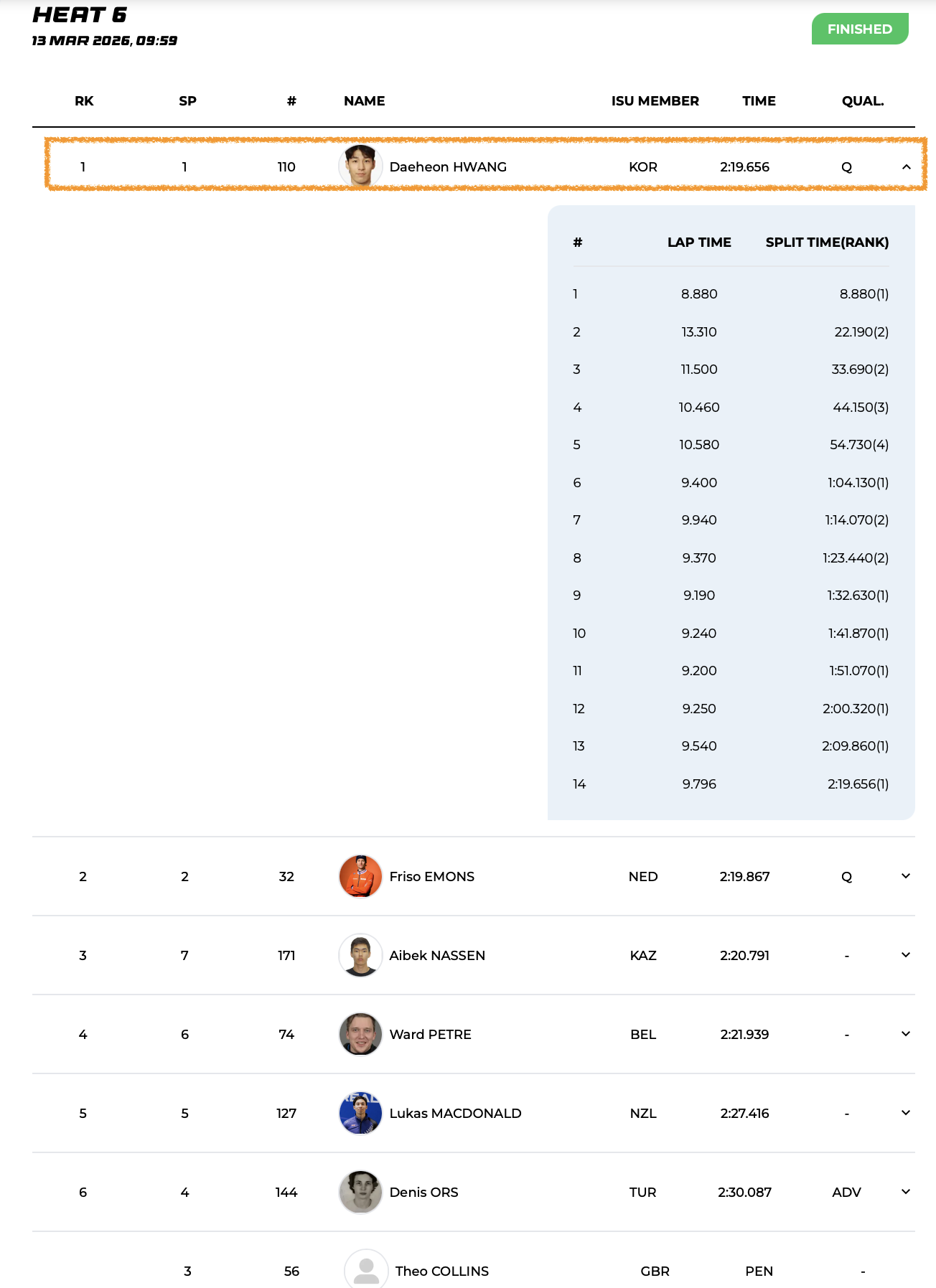The width and height of the screenshot is (936, 1288).
Task: Click Denis ORS's profile photo
Action: 360,1192
